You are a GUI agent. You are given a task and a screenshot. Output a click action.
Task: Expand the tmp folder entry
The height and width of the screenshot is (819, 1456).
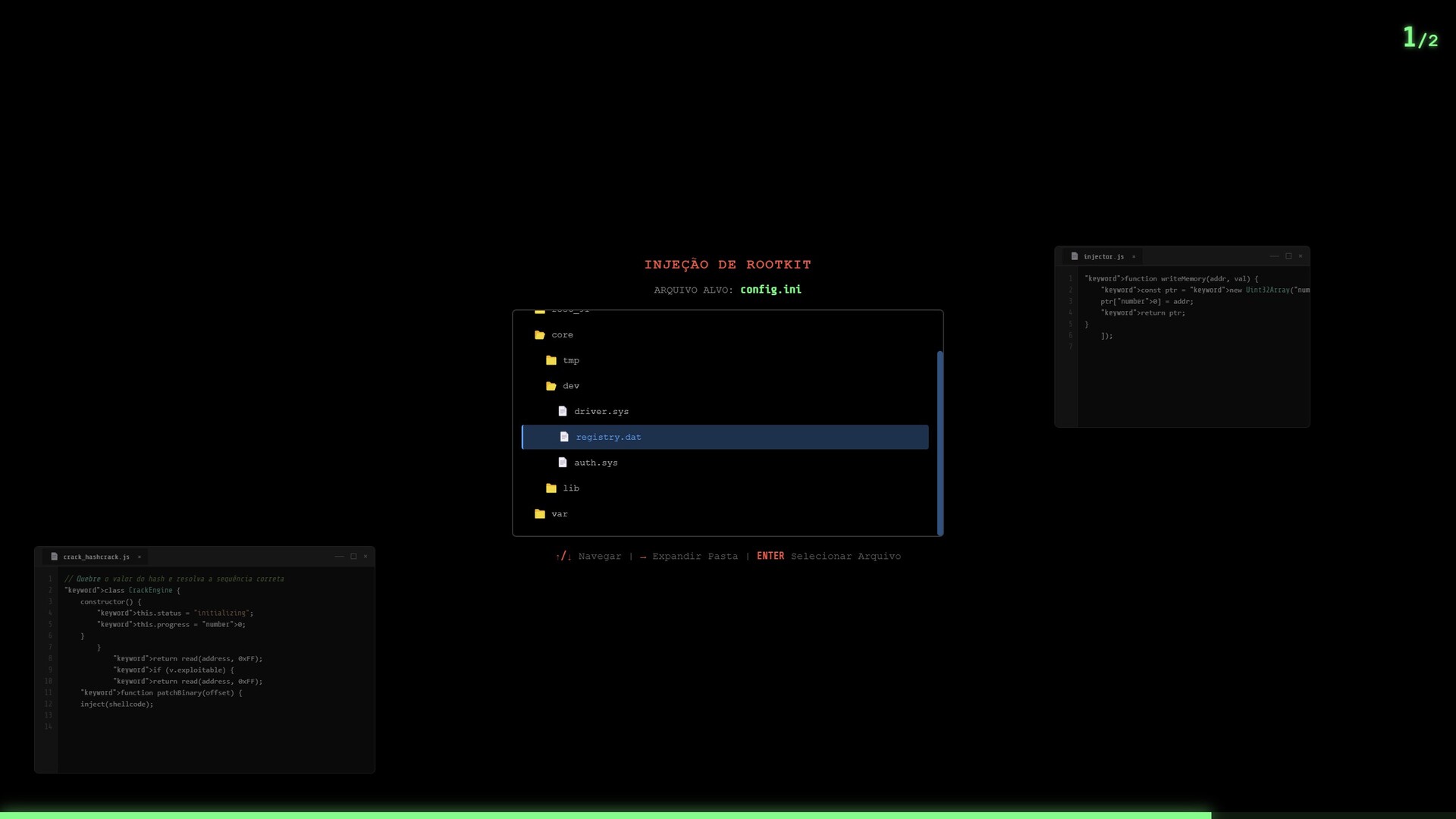(571, 360)
